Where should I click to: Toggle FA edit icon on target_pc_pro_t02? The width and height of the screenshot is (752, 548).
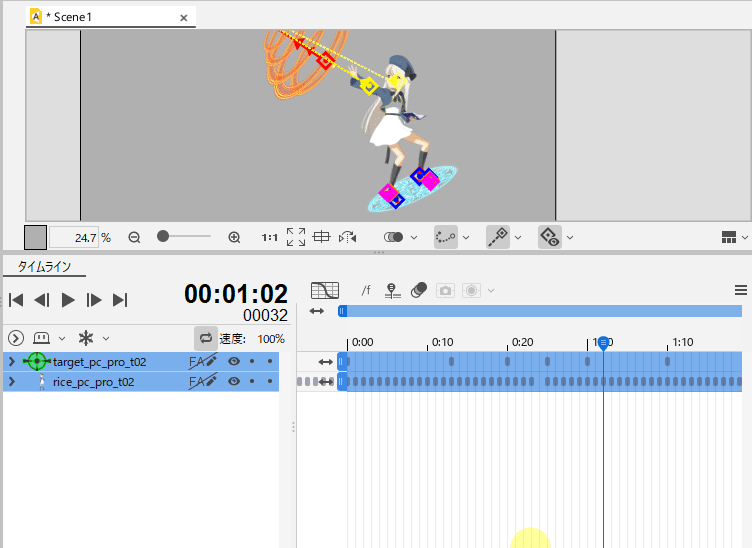click(203, 361)
